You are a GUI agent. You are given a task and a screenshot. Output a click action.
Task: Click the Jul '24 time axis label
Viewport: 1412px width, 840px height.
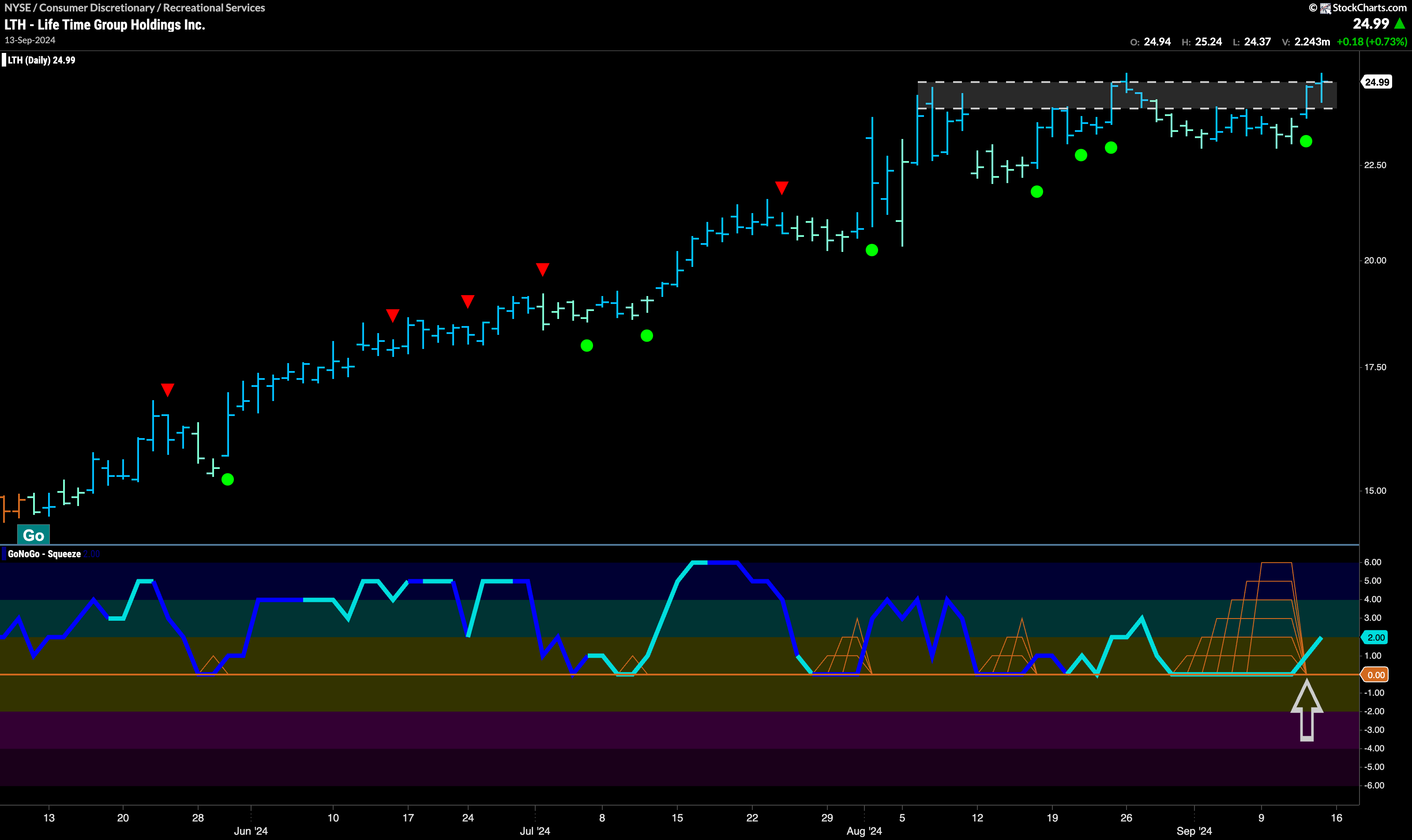click(535, 831)
